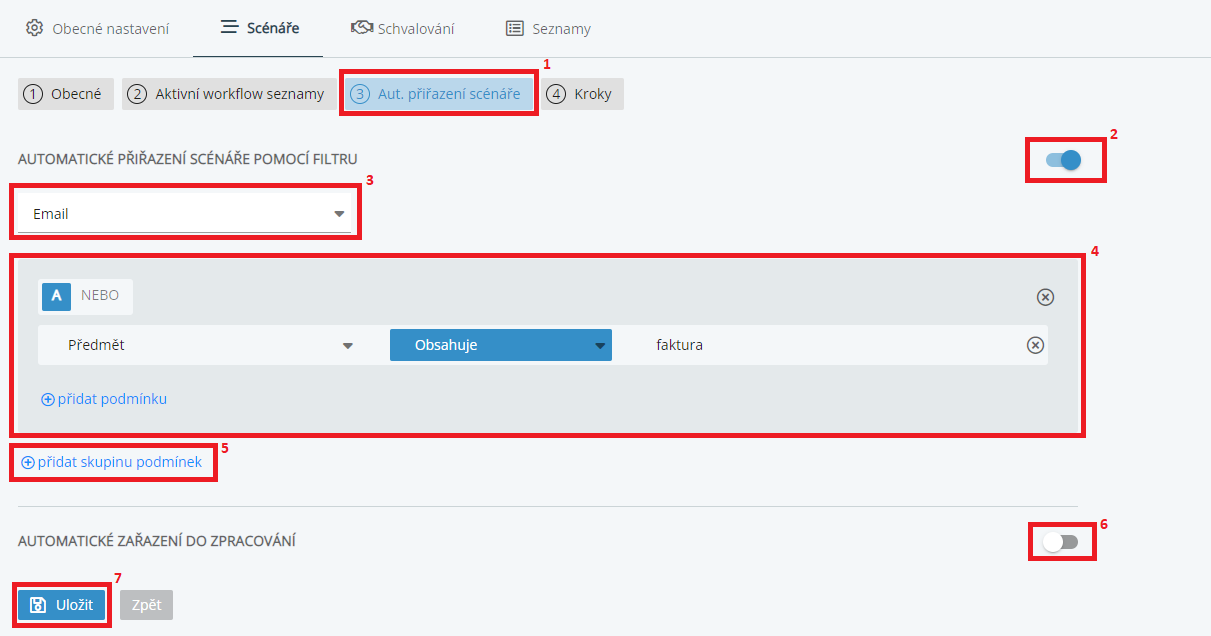The width and height of the screenshot is (1211, 636).
Task: Click the plus icon beside přidat podmínku
Action: tap(47, 399)
